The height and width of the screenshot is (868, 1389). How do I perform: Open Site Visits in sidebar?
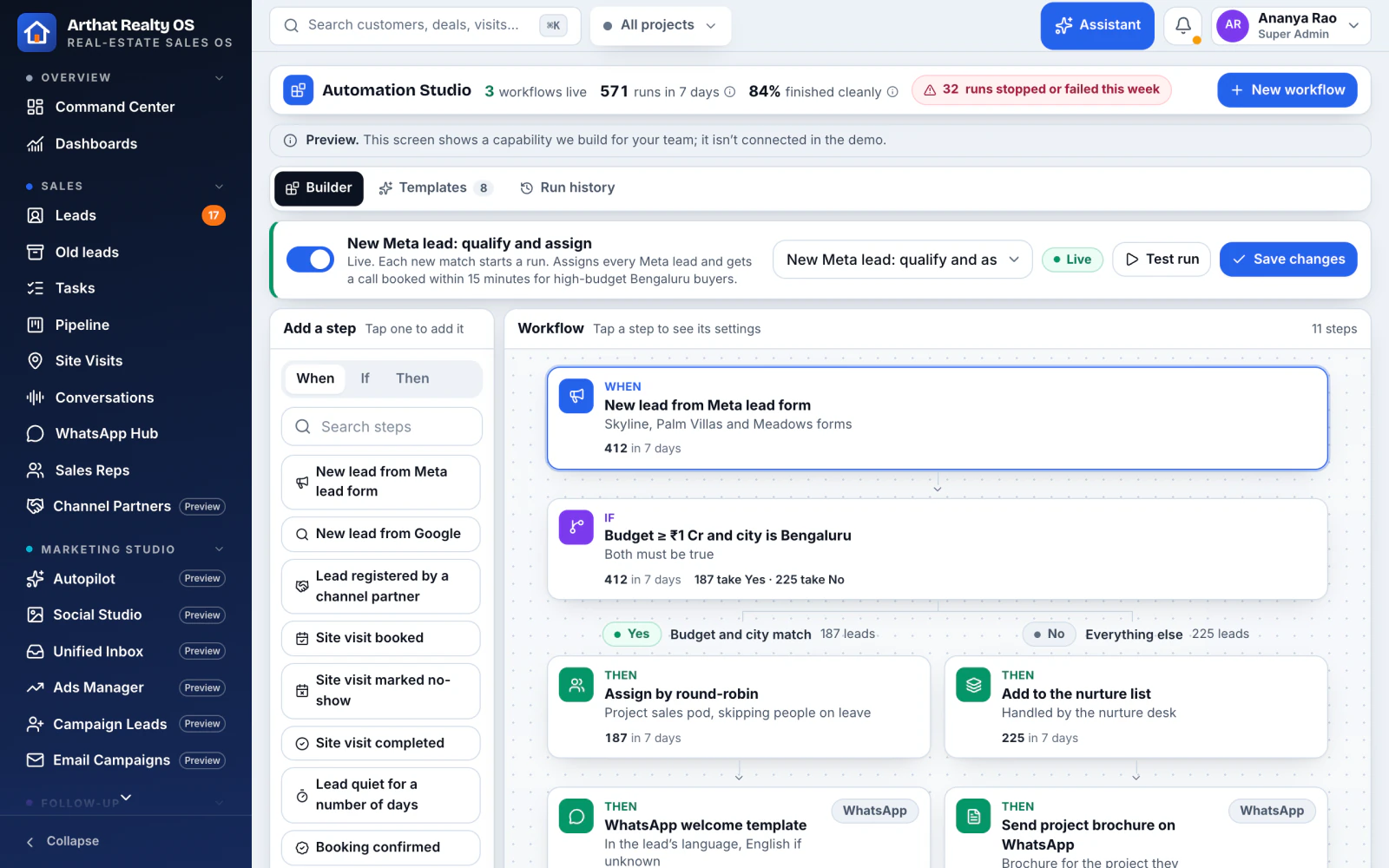[126, 361]
